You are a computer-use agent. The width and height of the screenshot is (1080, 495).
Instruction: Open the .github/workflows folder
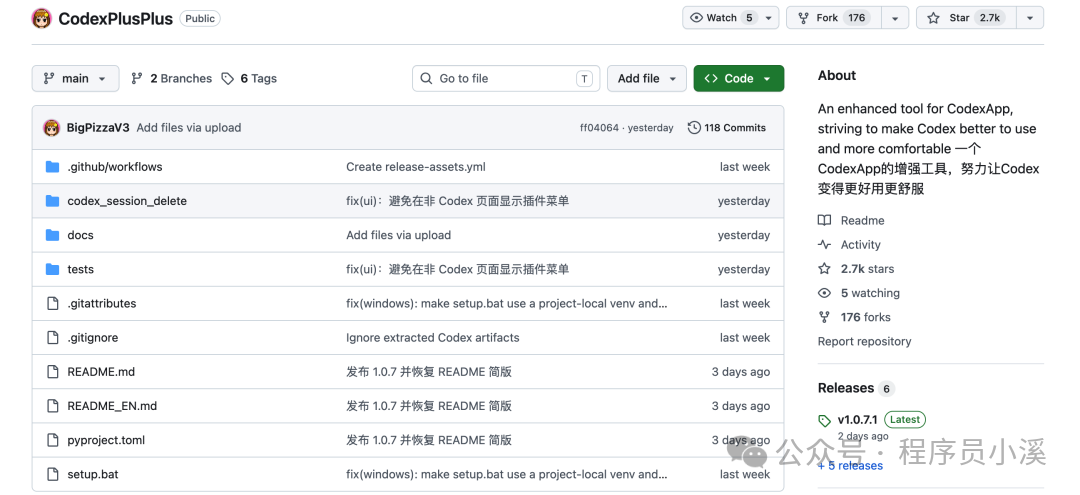point(115,167)
